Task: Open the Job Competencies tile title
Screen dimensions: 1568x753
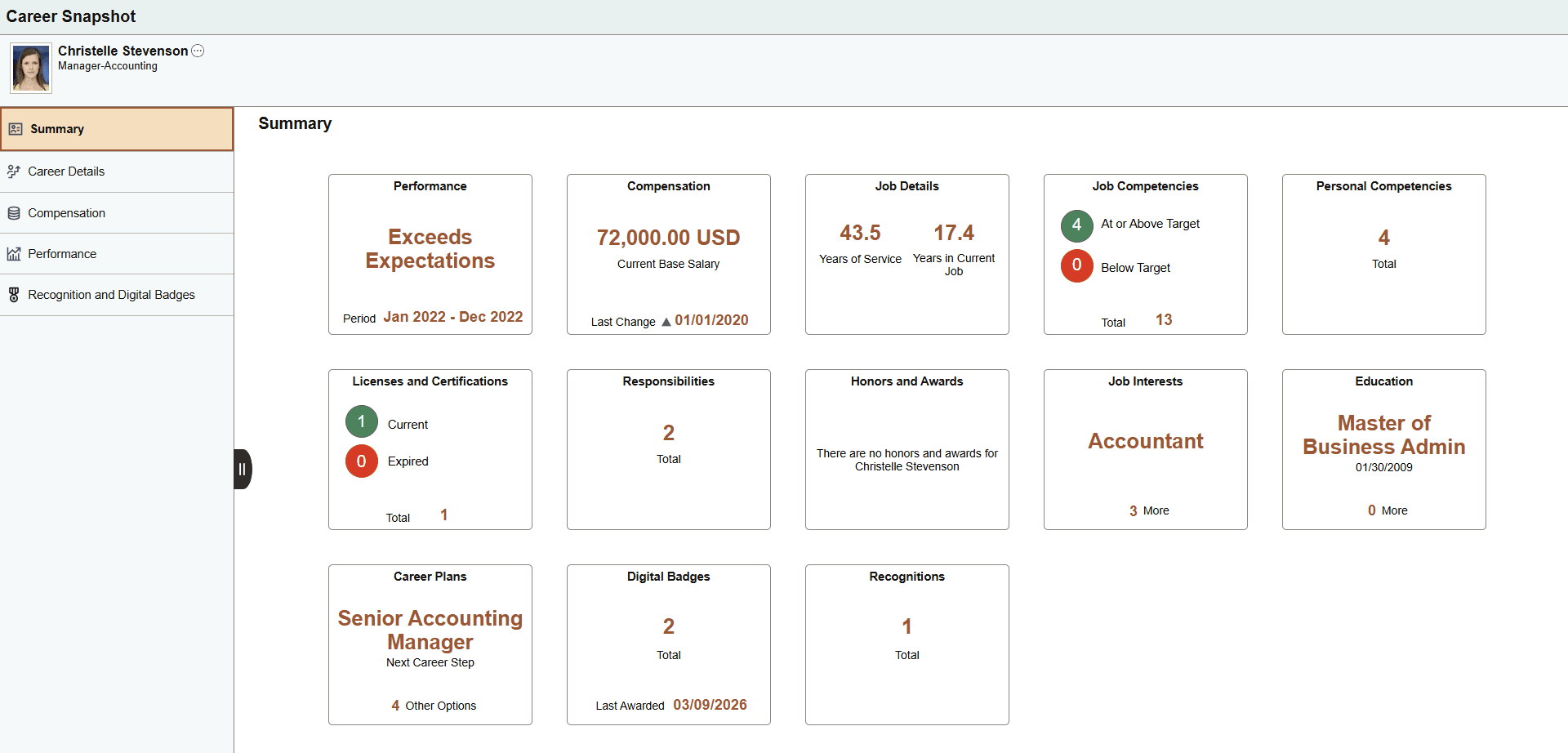Action: 1146,186
